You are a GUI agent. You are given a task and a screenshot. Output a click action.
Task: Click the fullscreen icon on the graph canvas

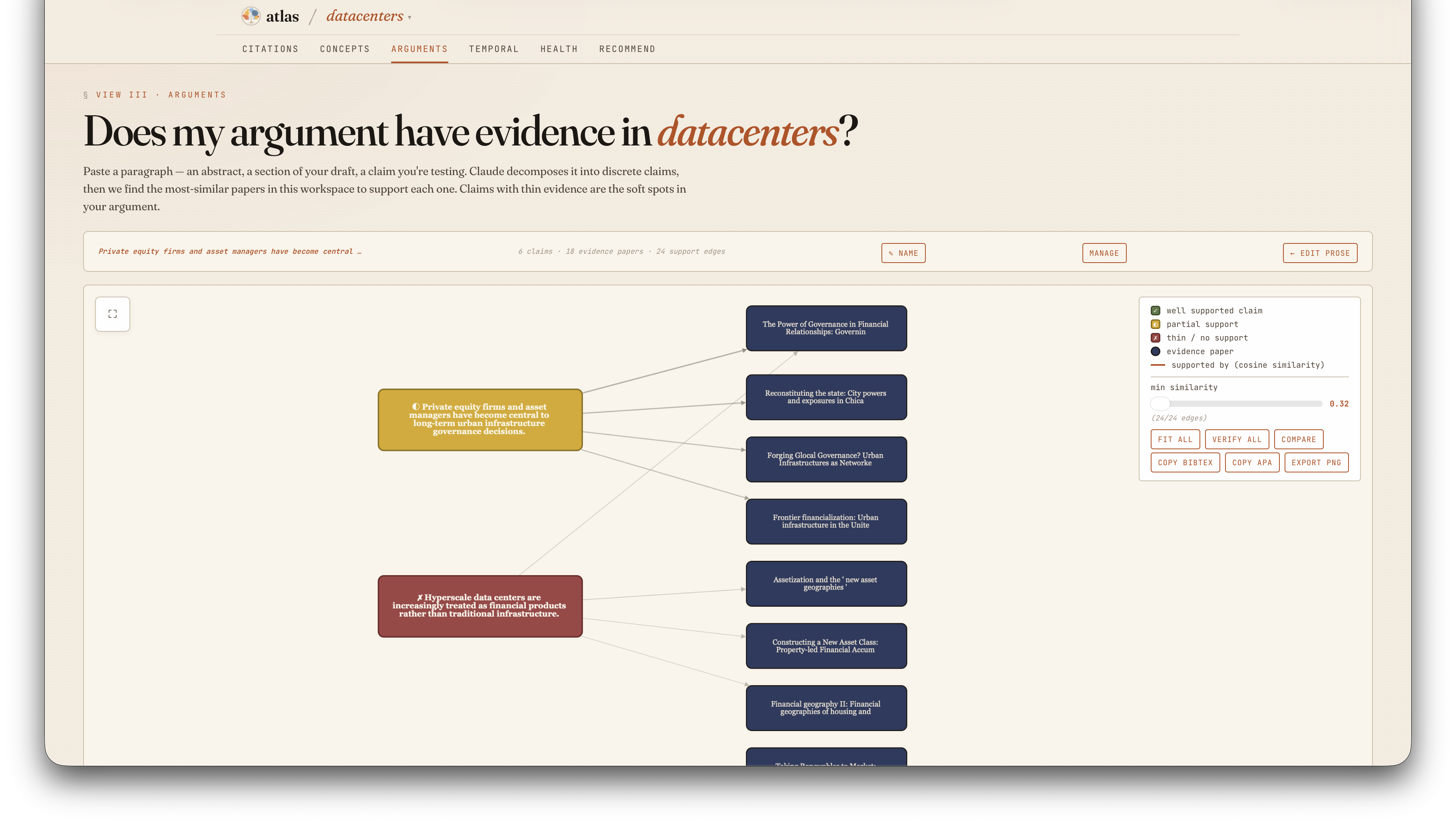click(x=112, y=313)
